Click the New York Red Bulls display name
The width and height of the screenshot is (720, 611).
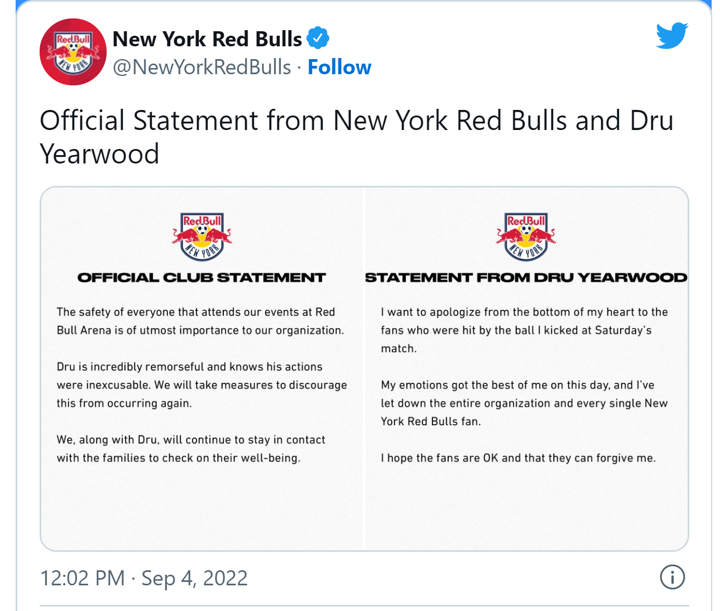click(207, 39)
